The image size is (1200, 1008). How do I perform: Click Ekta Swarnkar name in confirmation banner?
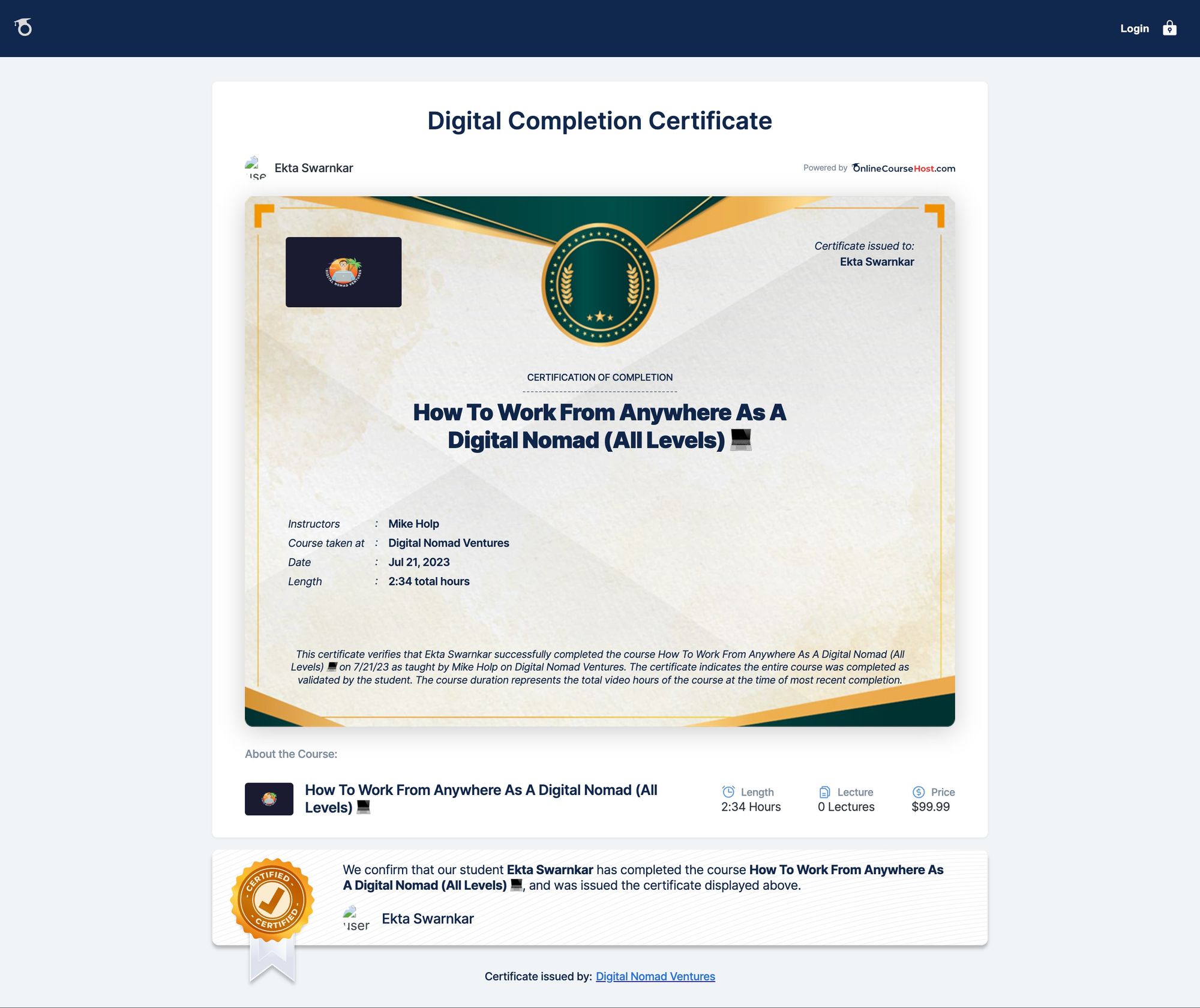[x=427, y=919]
